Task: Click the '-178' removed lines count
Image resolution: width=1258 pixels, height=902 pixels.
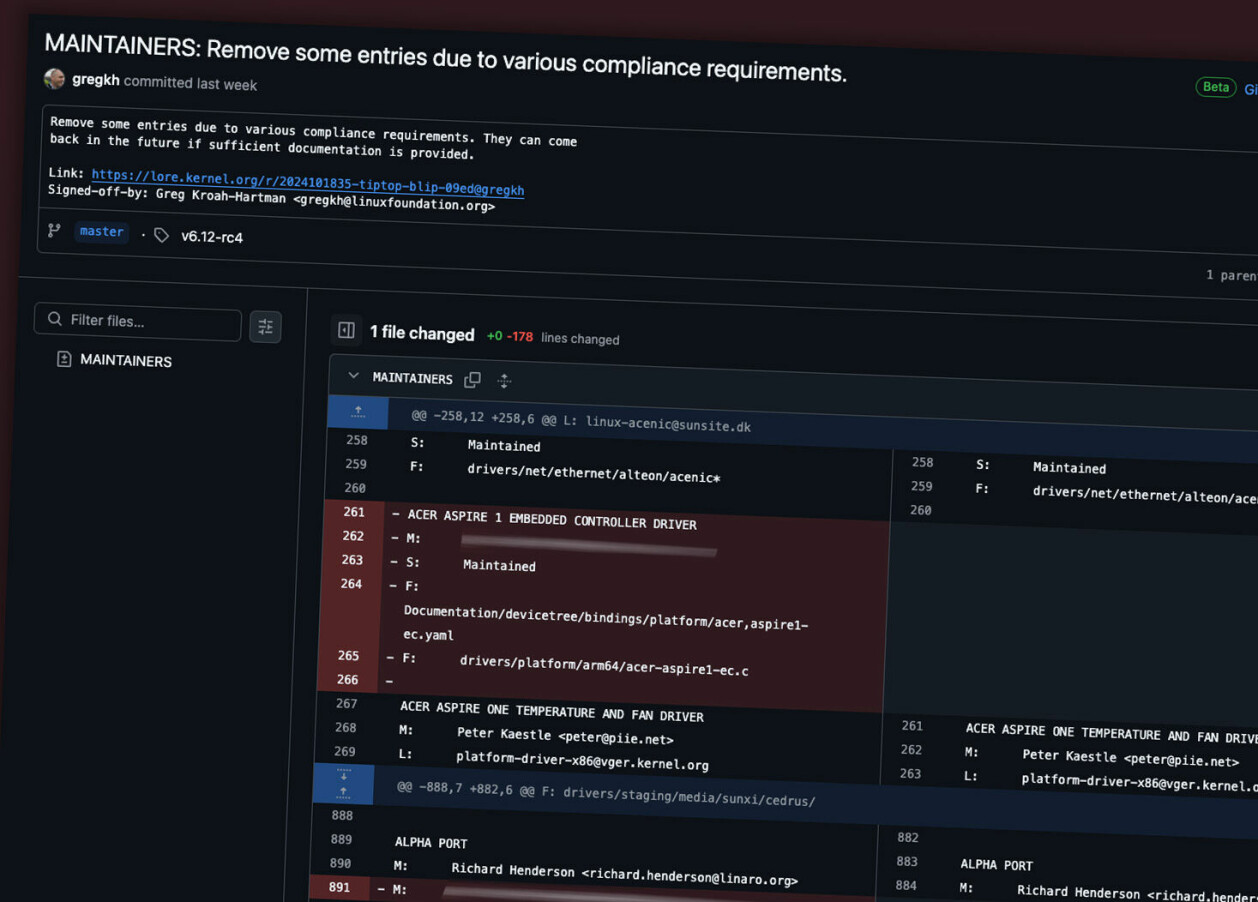Action: (x=520, y=337)
